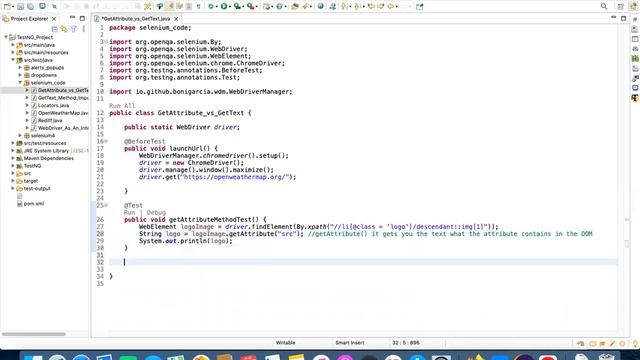The width and height of the screenshot is (640, 360).
Task: Toggle Mark Occurrences in the toolbar
Action: point(169,7)
